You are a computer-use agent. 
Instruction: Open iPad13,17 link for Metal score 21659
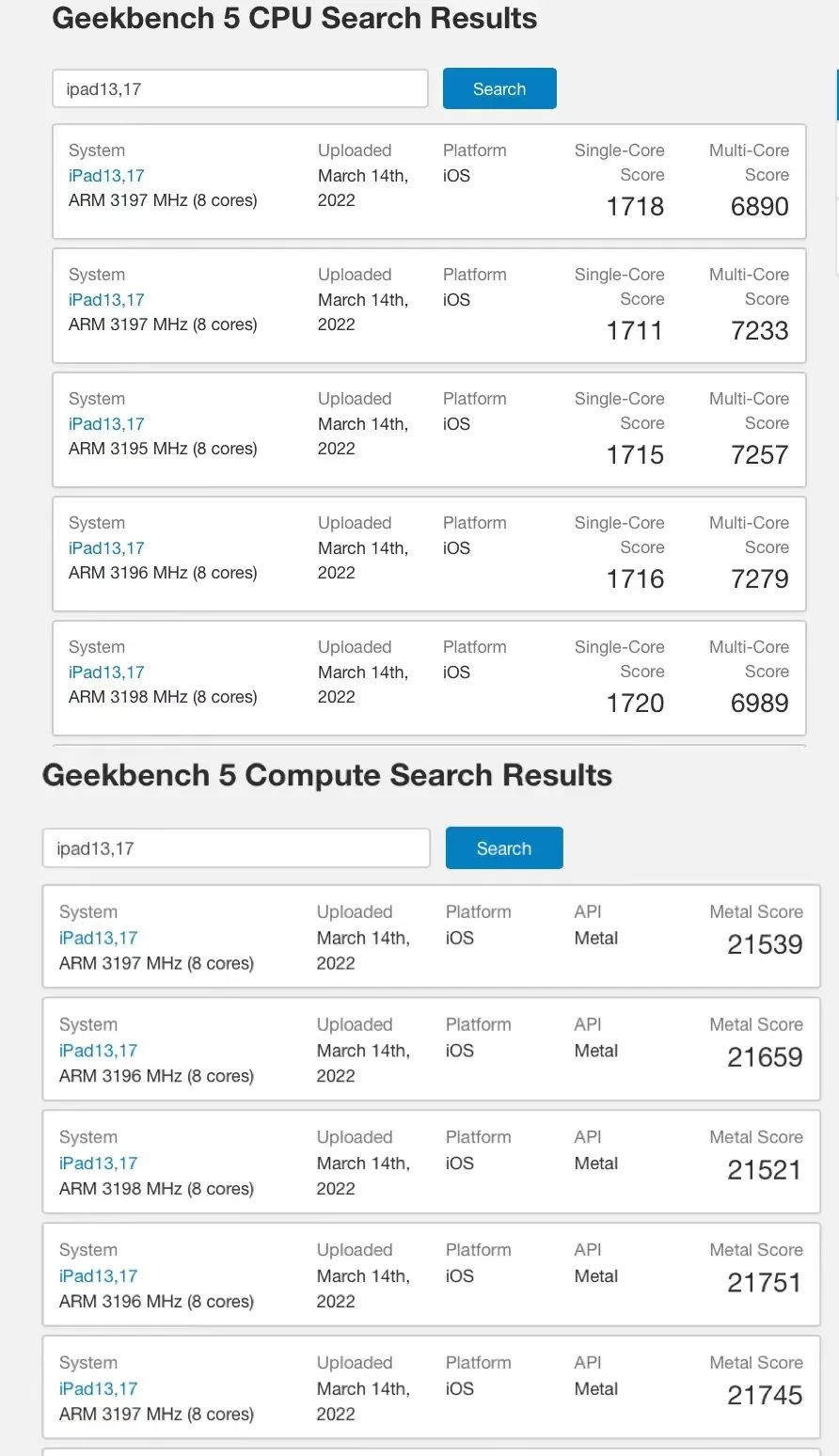pyautogui.click(x=98, y=1051)
